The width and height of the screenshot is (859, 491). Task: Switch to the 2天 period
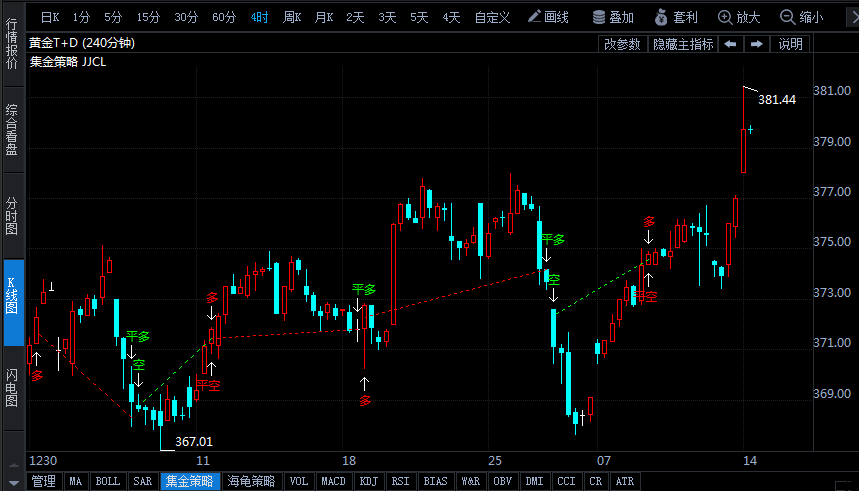[x=355, y=18]
